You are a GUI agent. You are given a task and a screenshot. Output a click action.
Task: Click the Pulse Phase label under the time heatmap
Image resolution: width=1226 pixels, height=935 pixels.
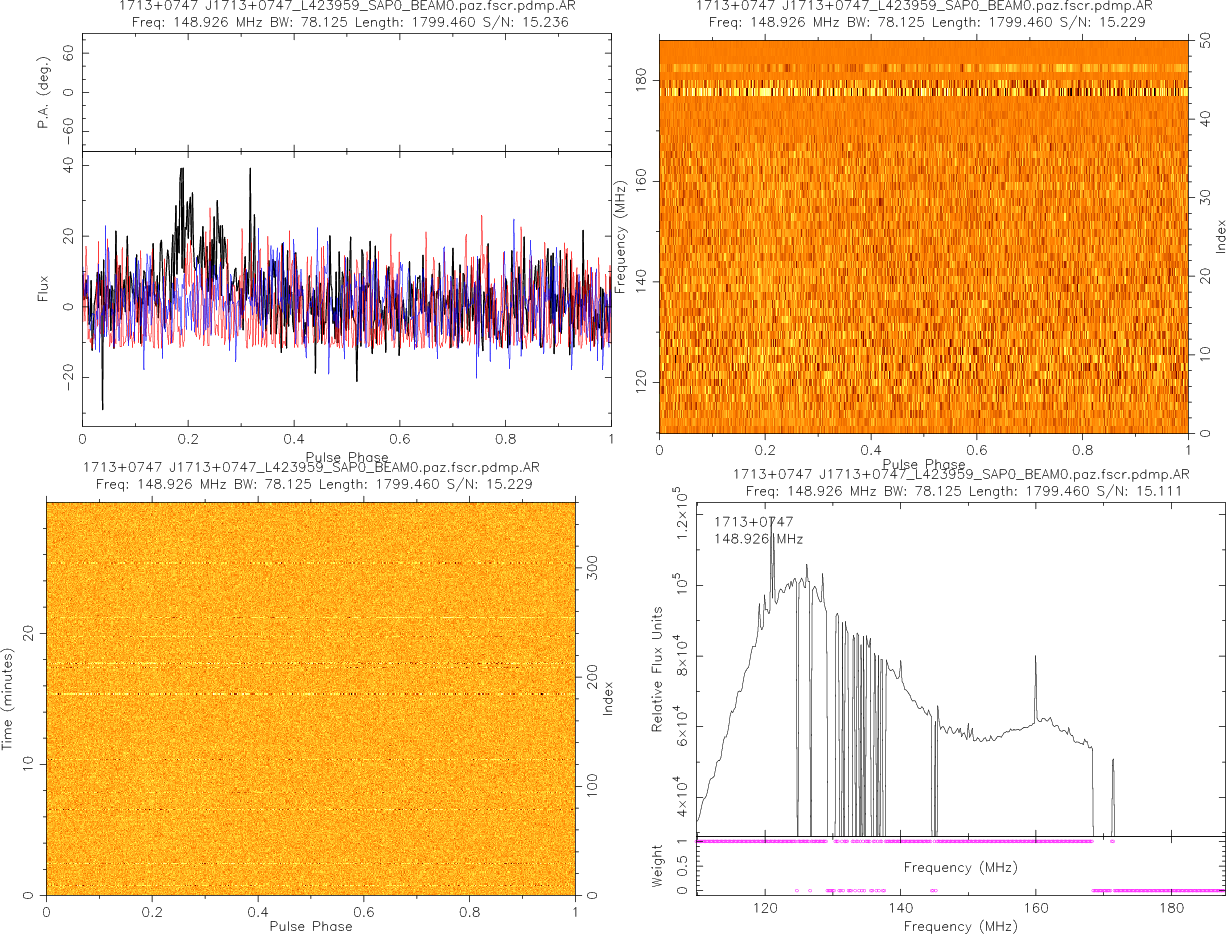(x=310, y=926)
